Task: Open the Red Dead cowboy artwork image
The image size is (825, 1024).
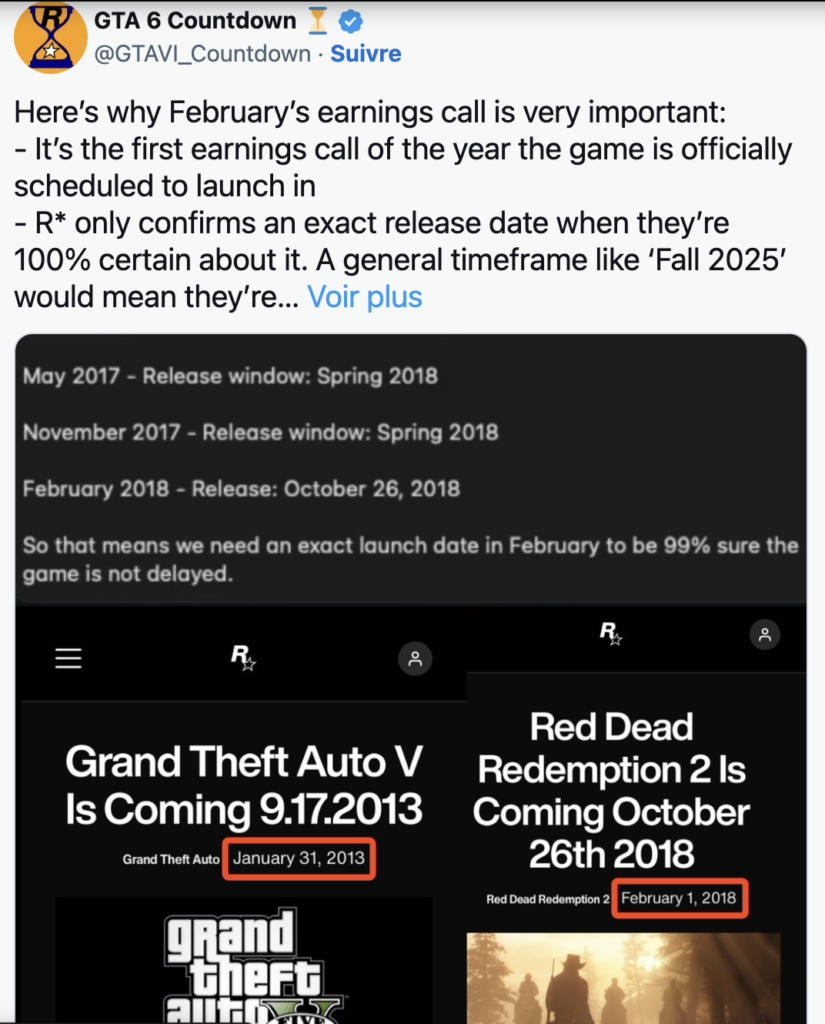Action: click(623, 977)
